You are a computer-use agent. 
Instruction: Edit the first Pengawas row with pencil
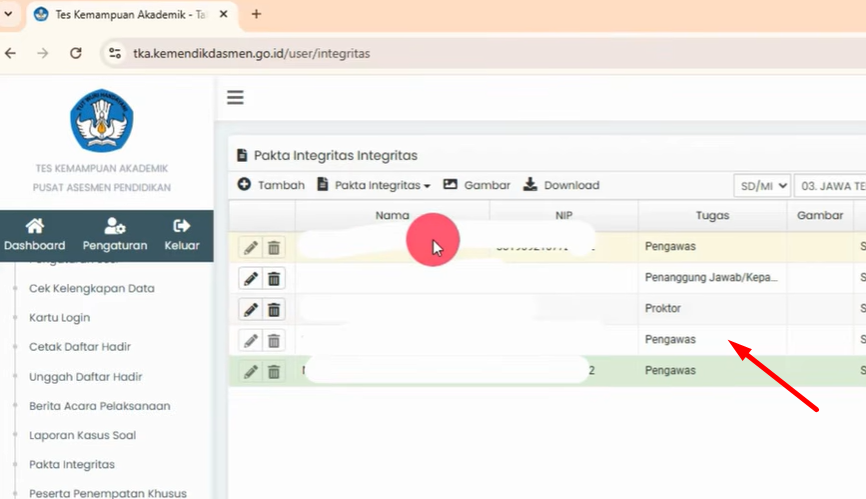coord(251,248)
